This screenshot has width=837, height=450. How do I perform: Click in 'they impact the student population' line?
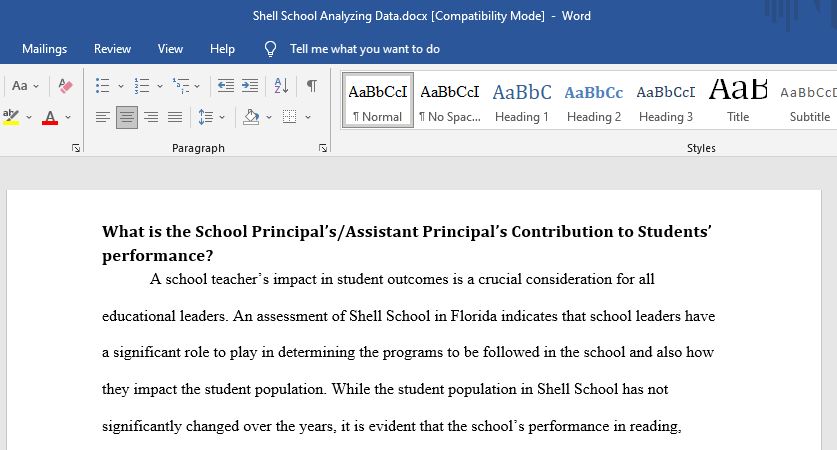(385, 389)
